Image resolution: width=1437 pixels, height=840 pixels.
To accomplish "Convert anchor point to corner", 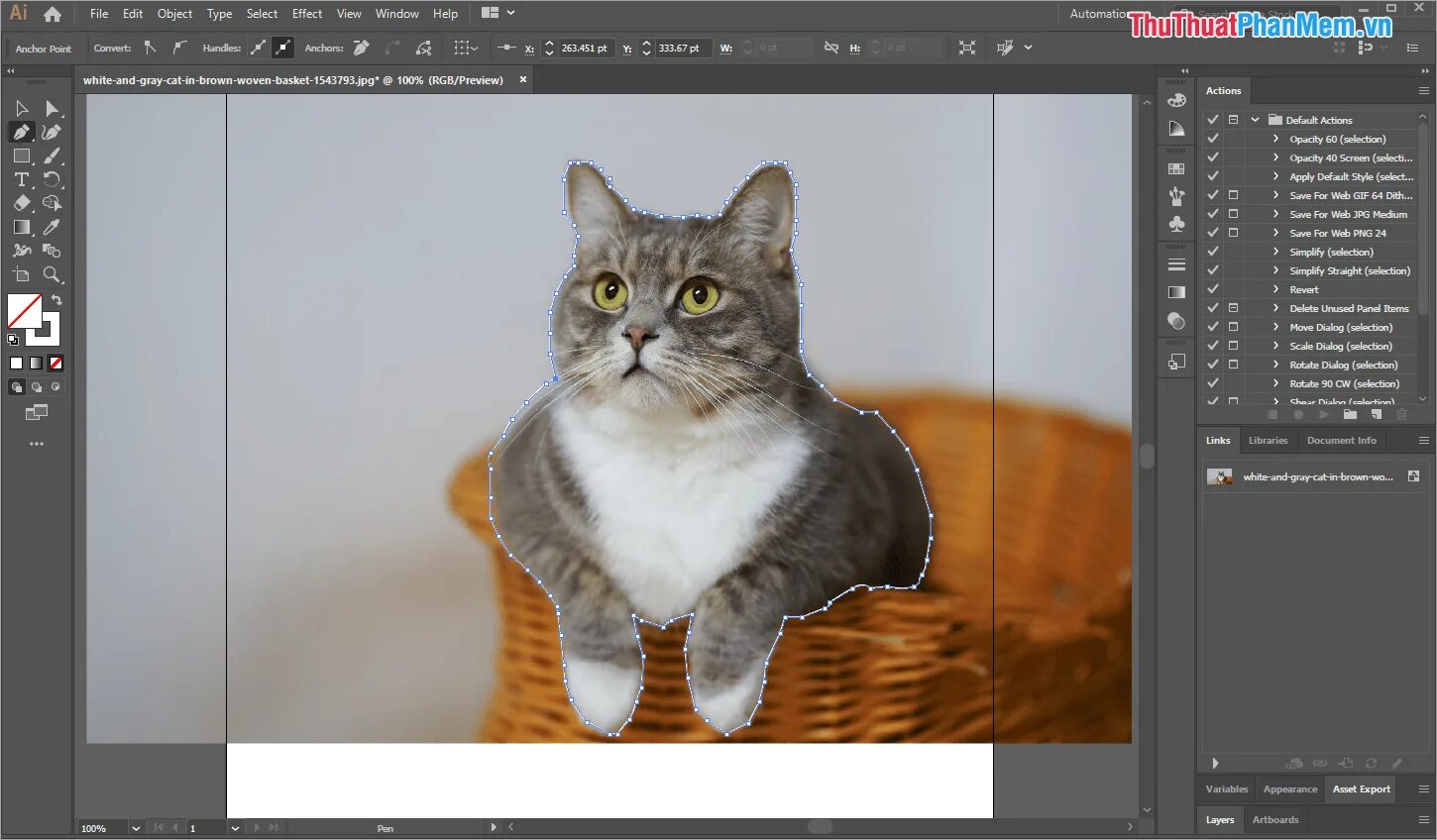I will tap(150, 48).
